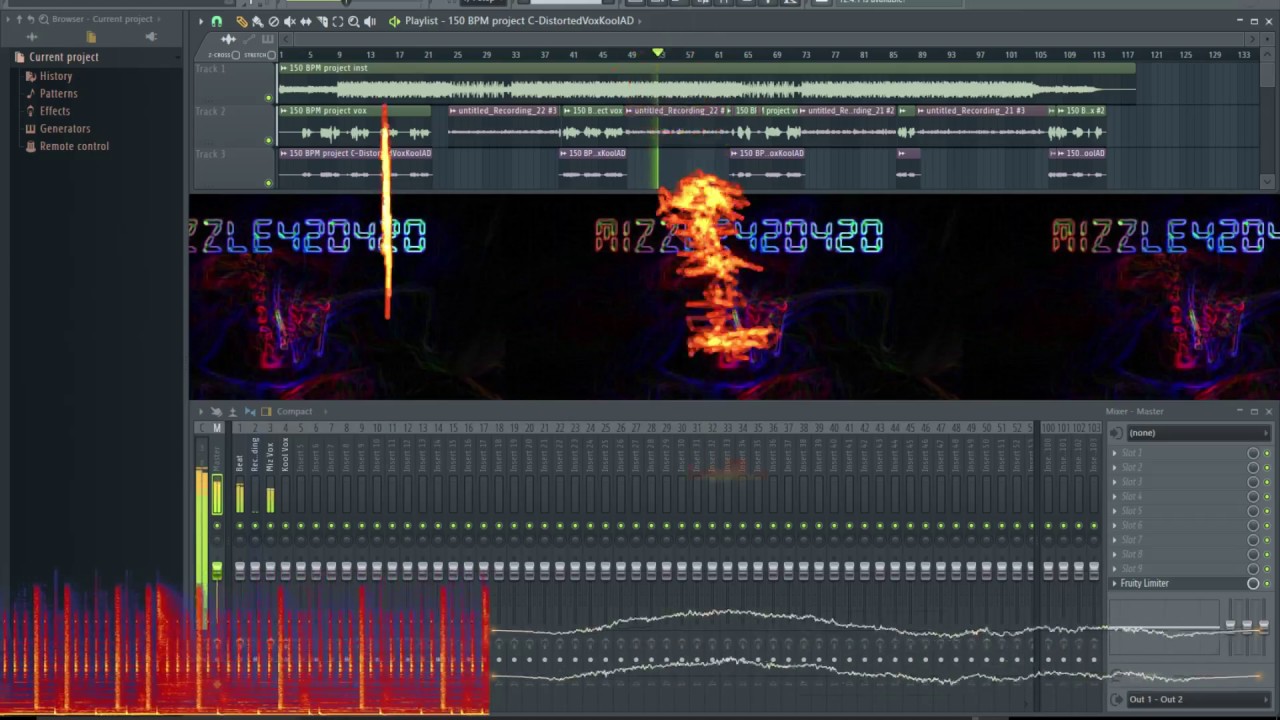Select the Zoom magnifier tool in playlist
Image resolution: width=1280 pixels, height=720 pixels.
(353, 21)
